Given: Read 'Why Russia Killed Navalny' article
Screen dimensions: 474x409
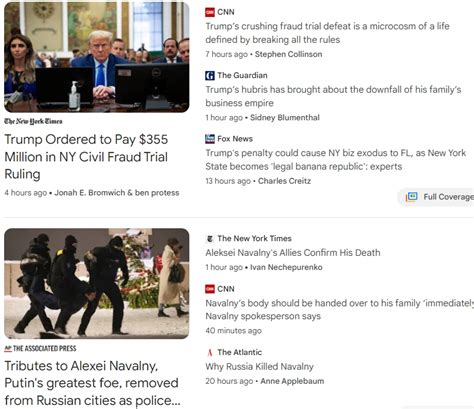Looking at the screenshot, I should (x=259, y=367).
